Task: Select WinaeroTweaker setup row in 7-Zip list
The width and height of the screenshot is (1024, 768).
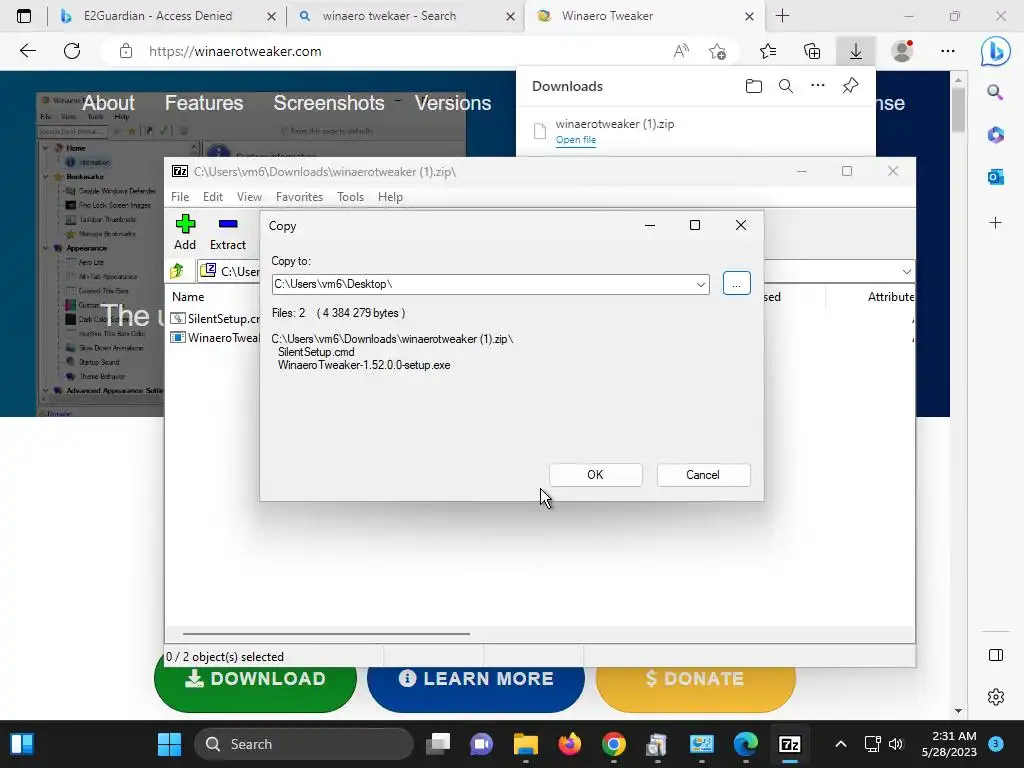Action: click(x=214, y=338)
